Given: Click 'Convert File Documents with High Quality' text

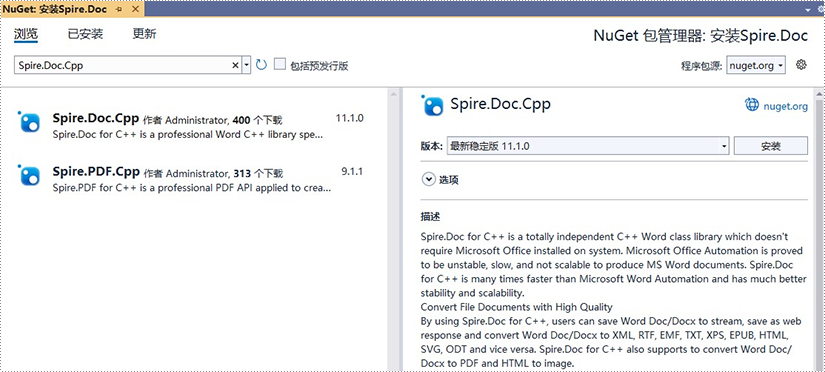Looking at the screenshot, I should (x=517, y=307).
